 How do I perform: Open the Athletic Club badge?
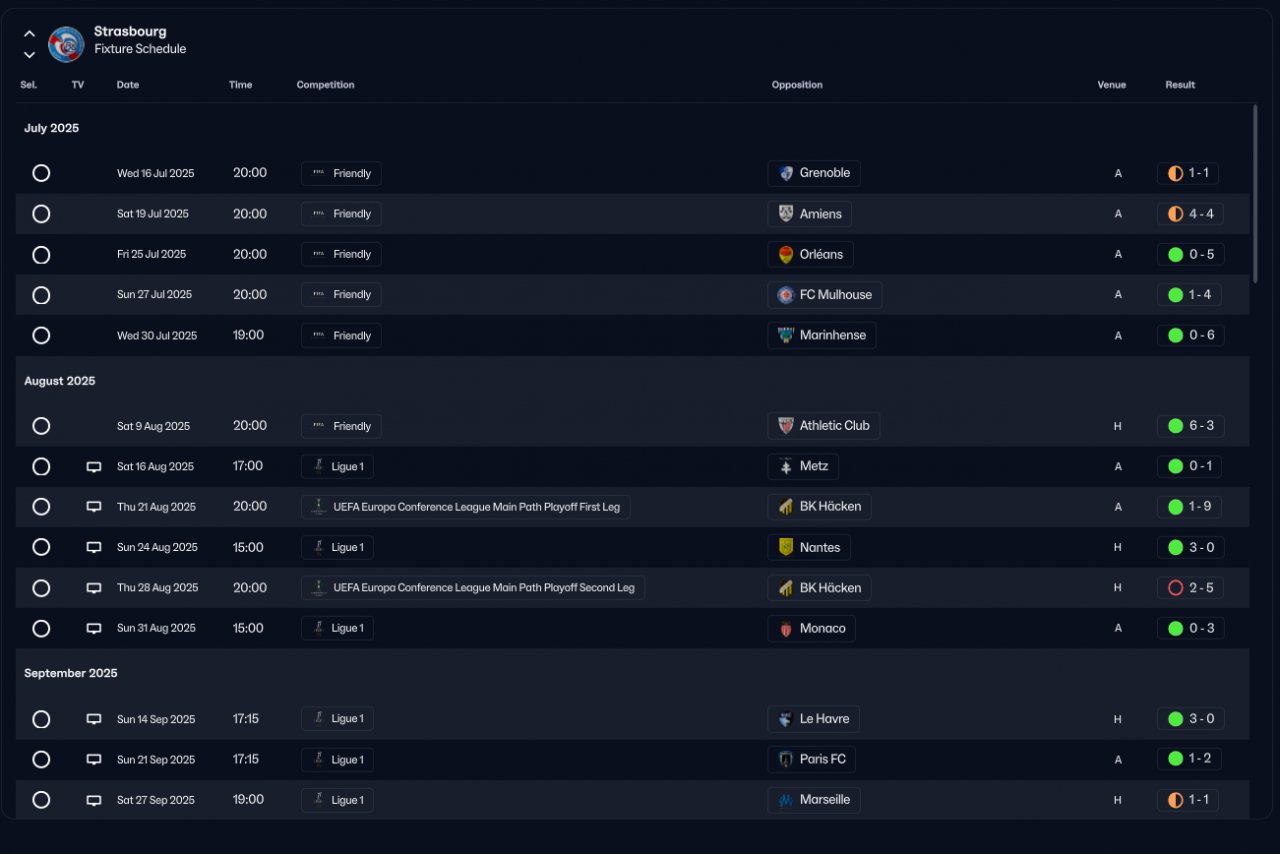tap(786, 426)
